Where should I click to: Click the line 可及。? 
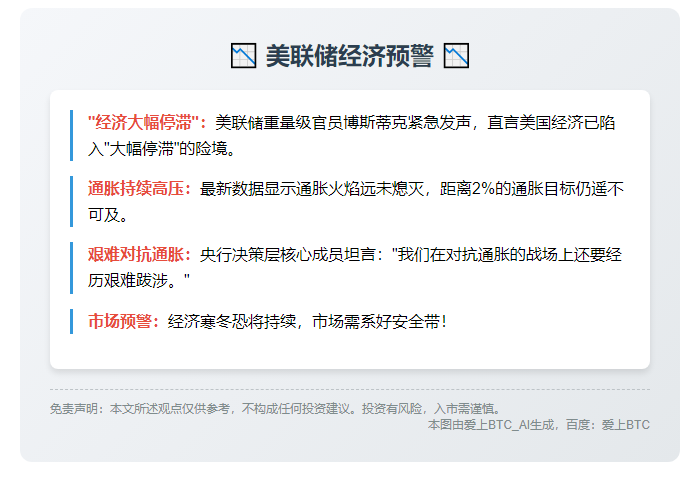(108, 215)
